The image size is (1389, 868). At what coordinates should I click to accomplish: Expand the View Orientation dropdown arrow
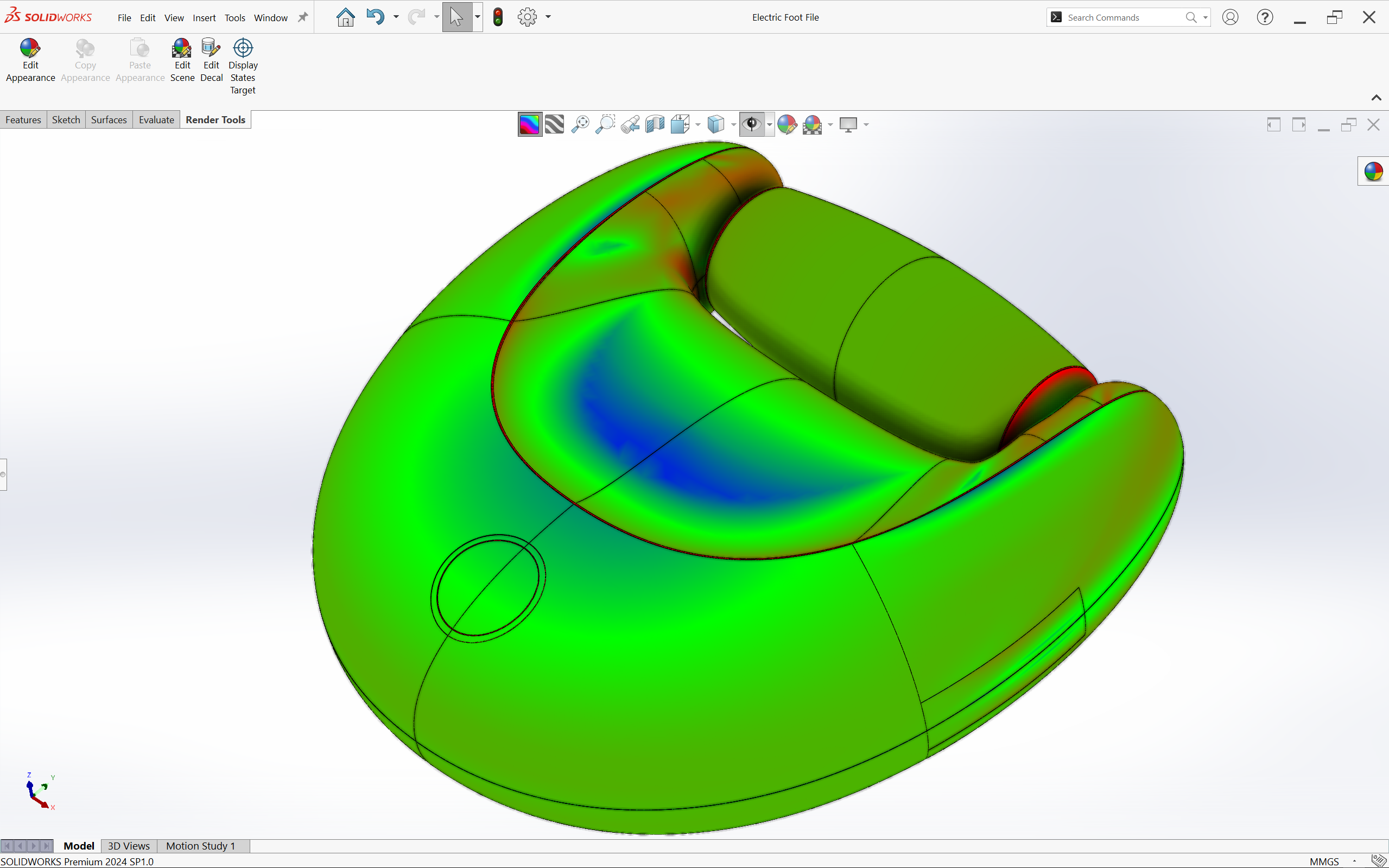(698, 124)
